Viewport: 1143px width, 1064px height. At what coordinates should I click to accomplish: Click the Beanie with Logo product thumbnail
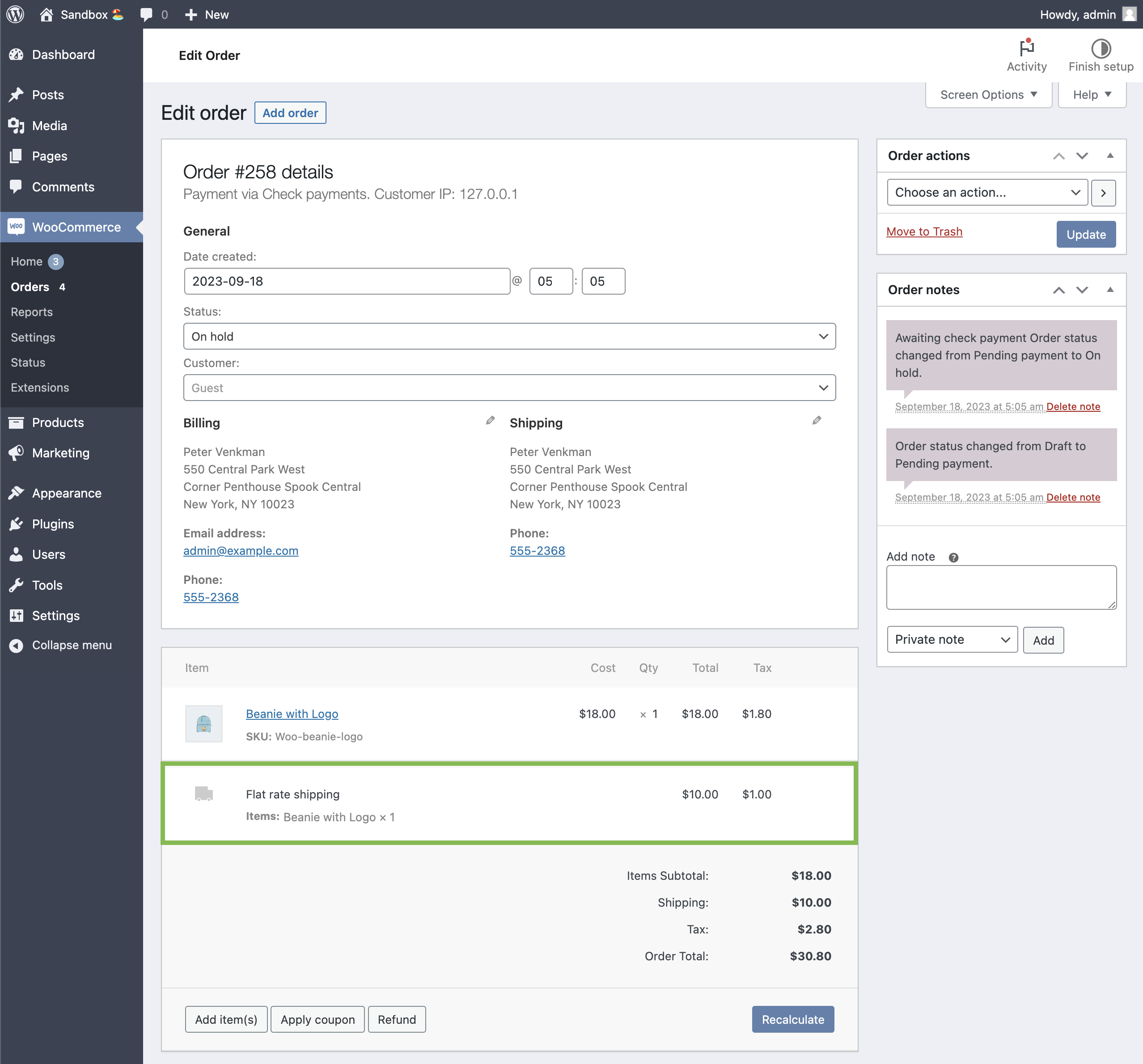point(203,723)
